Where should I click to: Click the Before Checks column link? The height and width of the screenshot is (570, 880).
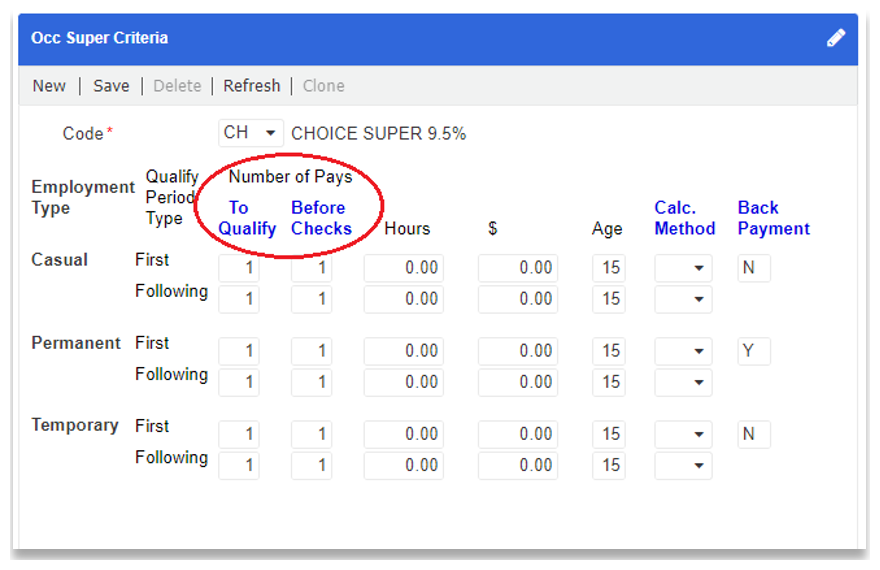tap(321, 218)
